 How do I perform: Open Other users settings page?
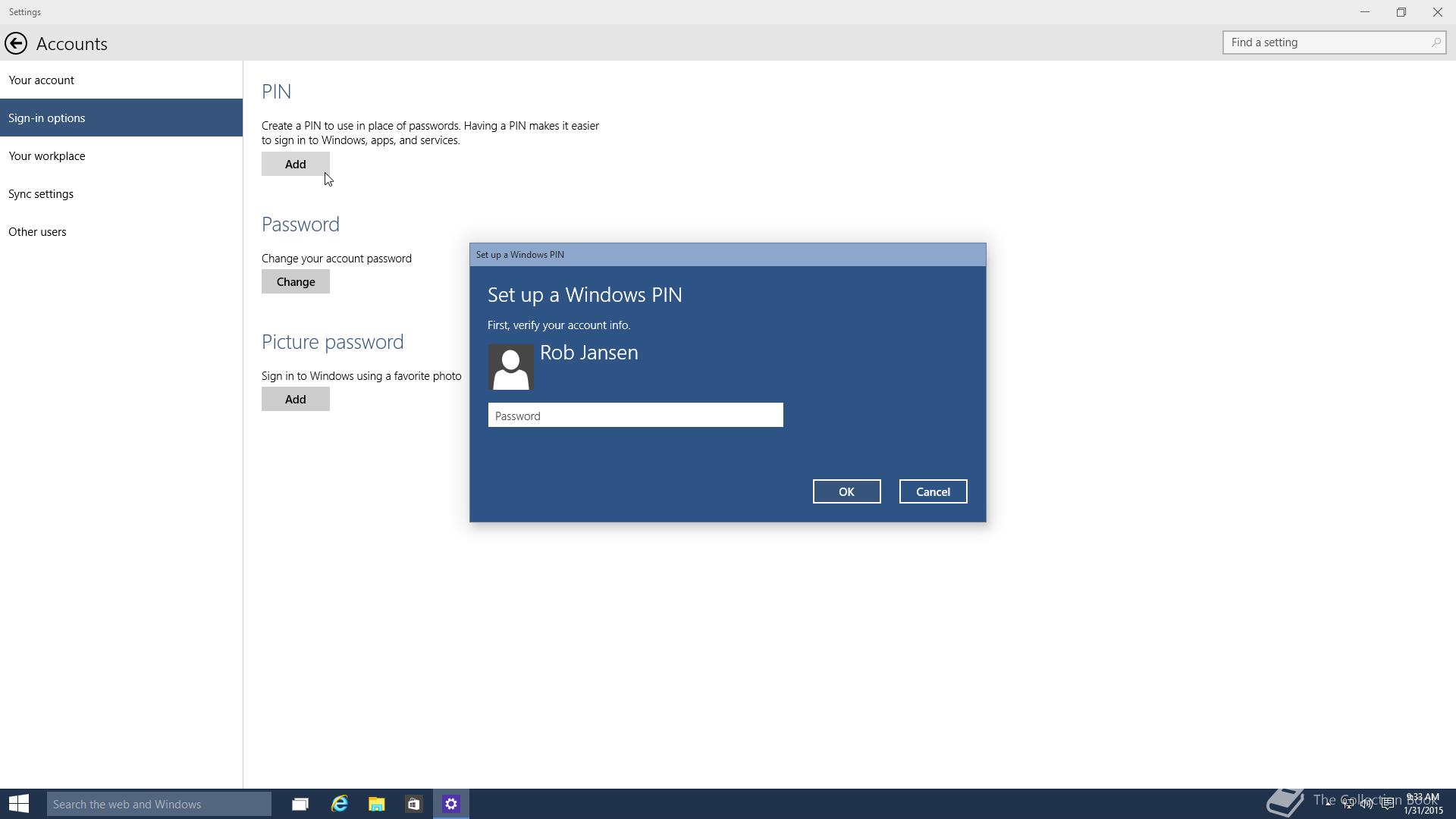(121, 232)
